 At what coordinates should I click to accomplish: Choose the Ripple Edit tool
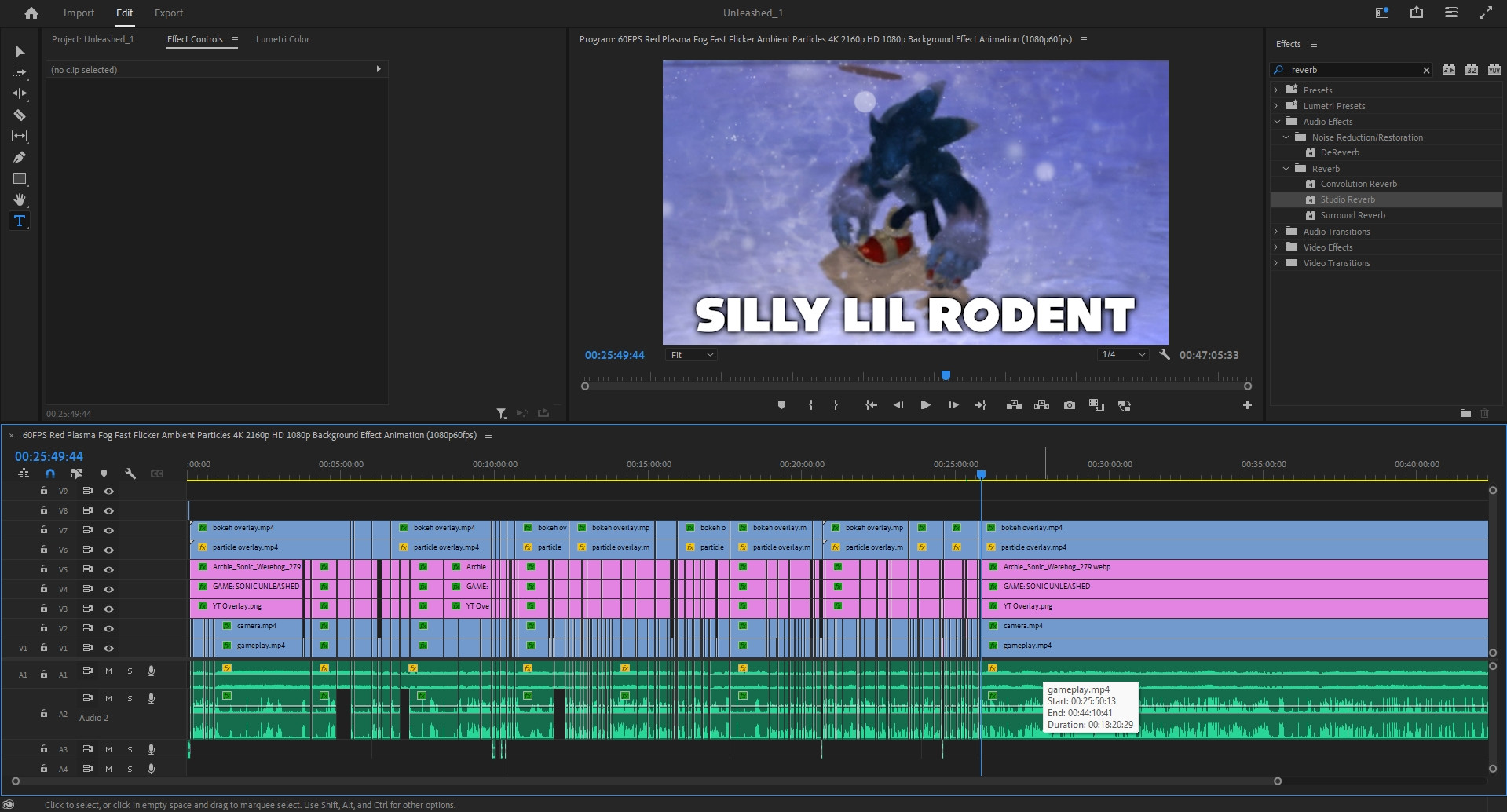[20, 93]
